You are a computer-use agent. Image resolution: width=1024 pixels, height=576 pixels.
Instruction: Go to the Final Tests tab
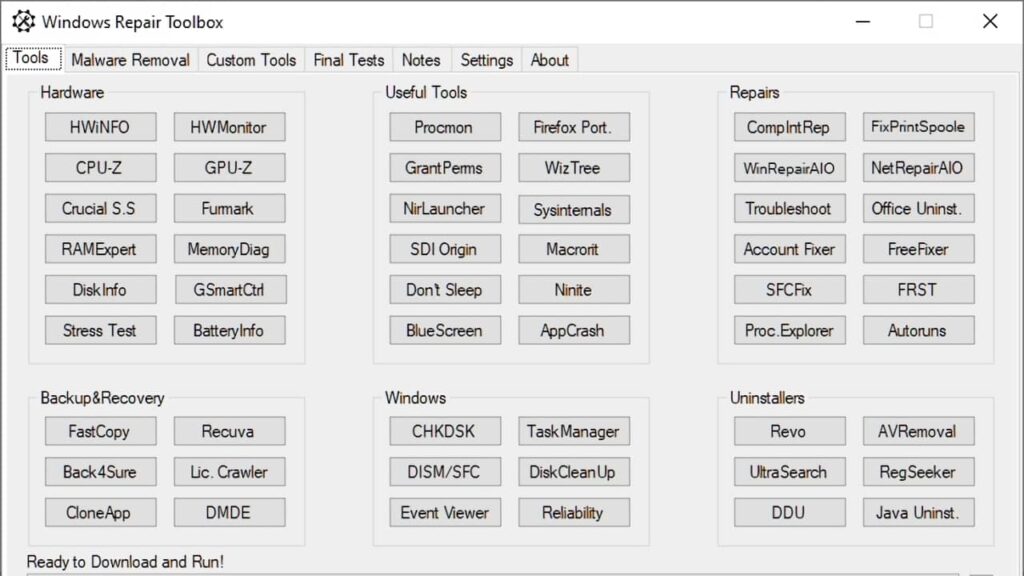click(349, 60)
